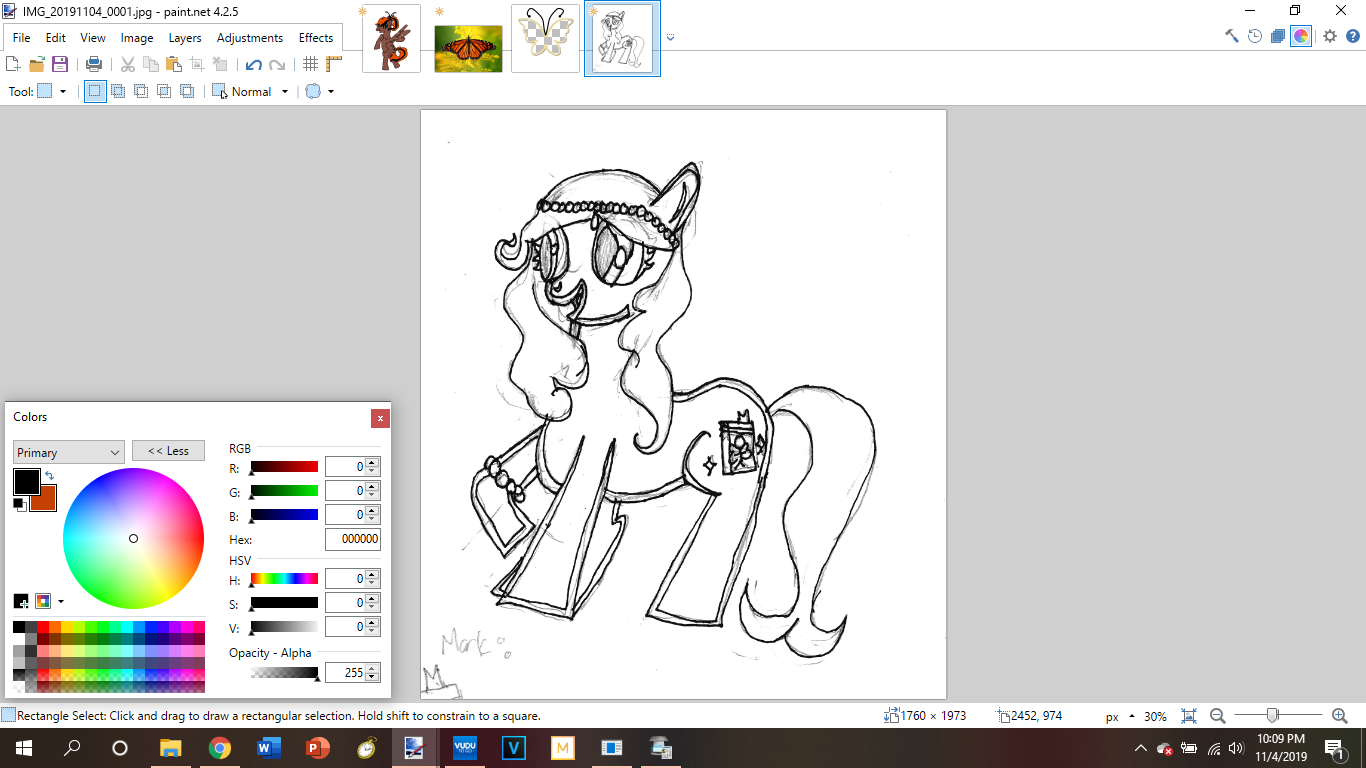Click the Opacity - Alpha slider
Viewport: 1366px width, 768px height.
pos(284,673)
